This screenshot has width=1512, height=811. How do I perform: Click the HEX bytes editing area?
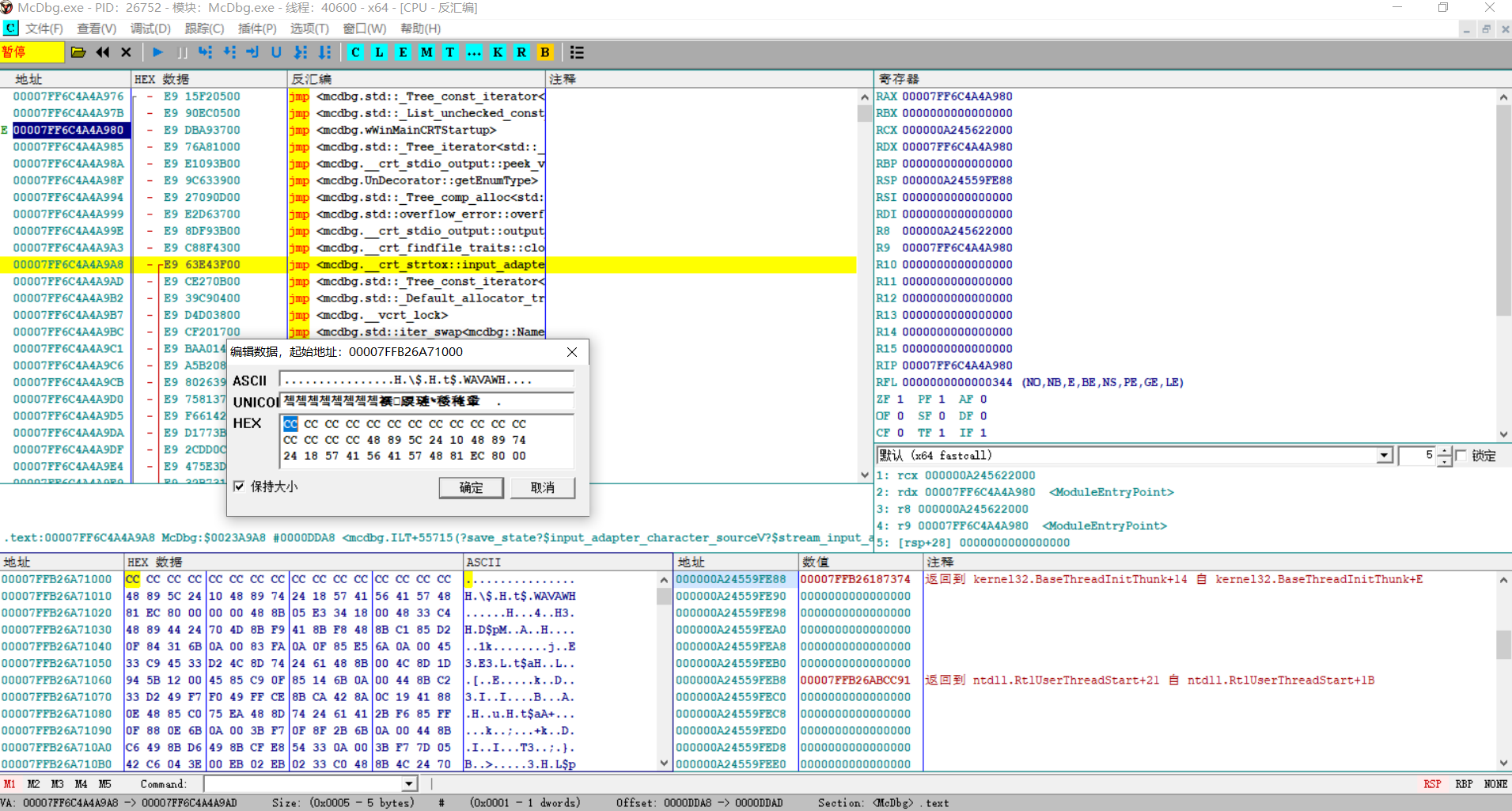point(427,441)
